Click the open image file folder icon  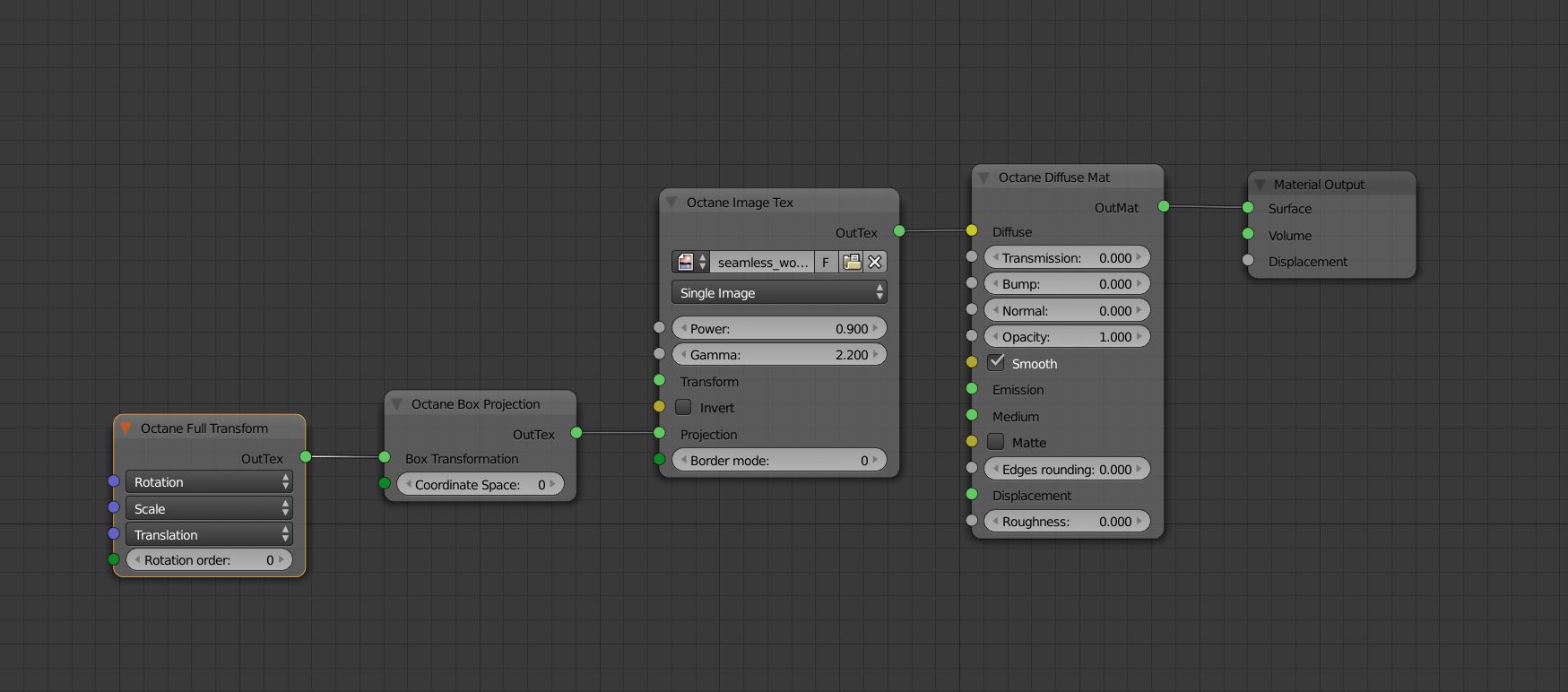click(852, 262)
